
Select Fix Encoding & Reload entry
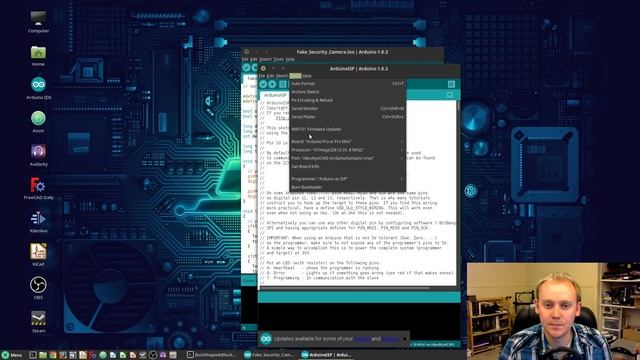pos(347,100)
